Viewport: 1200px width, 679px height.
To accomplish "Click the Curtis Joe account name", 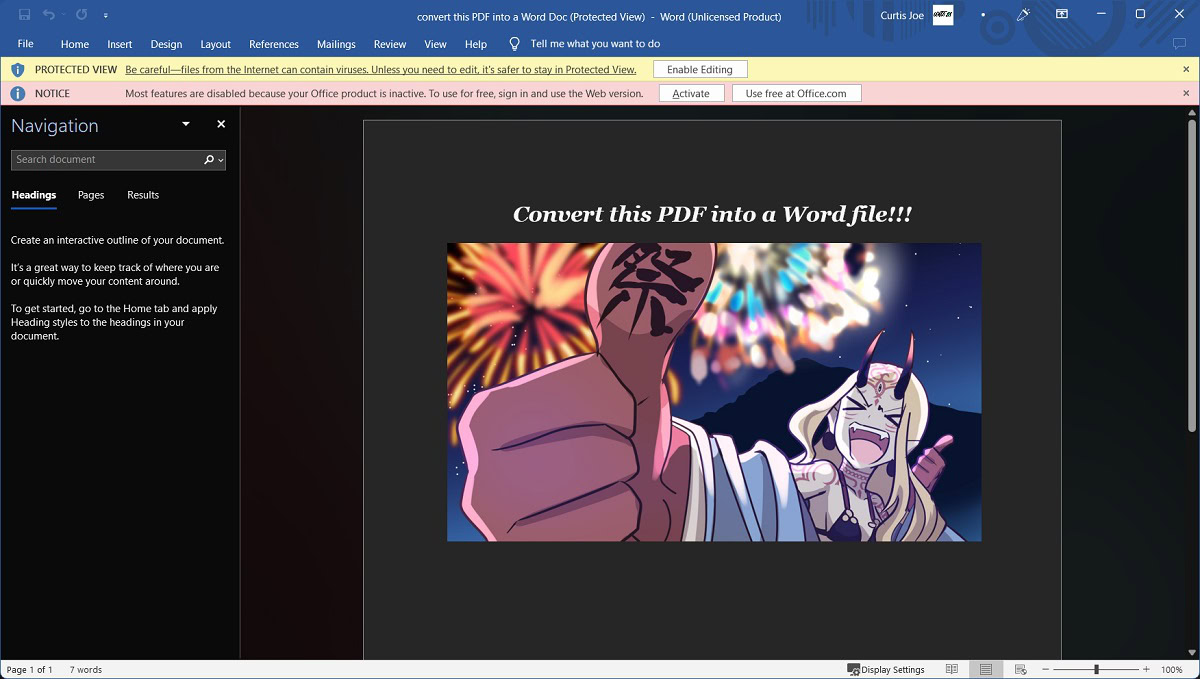I will tap(902, 15).
